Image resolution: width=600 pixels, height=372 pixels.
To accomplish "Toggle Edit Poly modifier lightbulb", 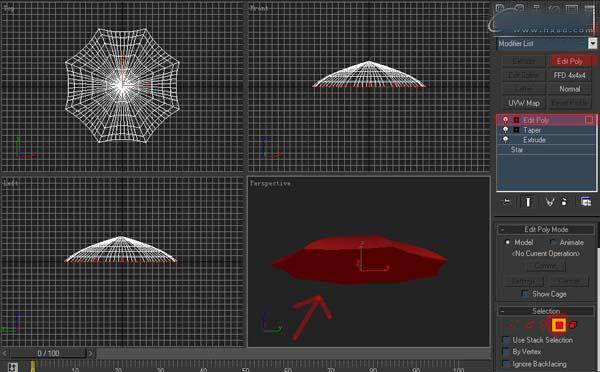I will 505,120.
